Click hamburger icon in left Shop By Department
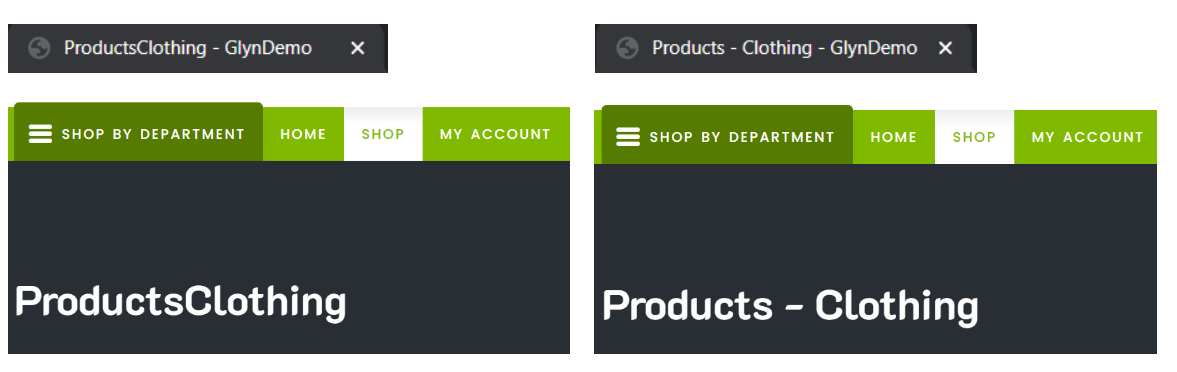The image size is (1177, 372). [40, 134]
